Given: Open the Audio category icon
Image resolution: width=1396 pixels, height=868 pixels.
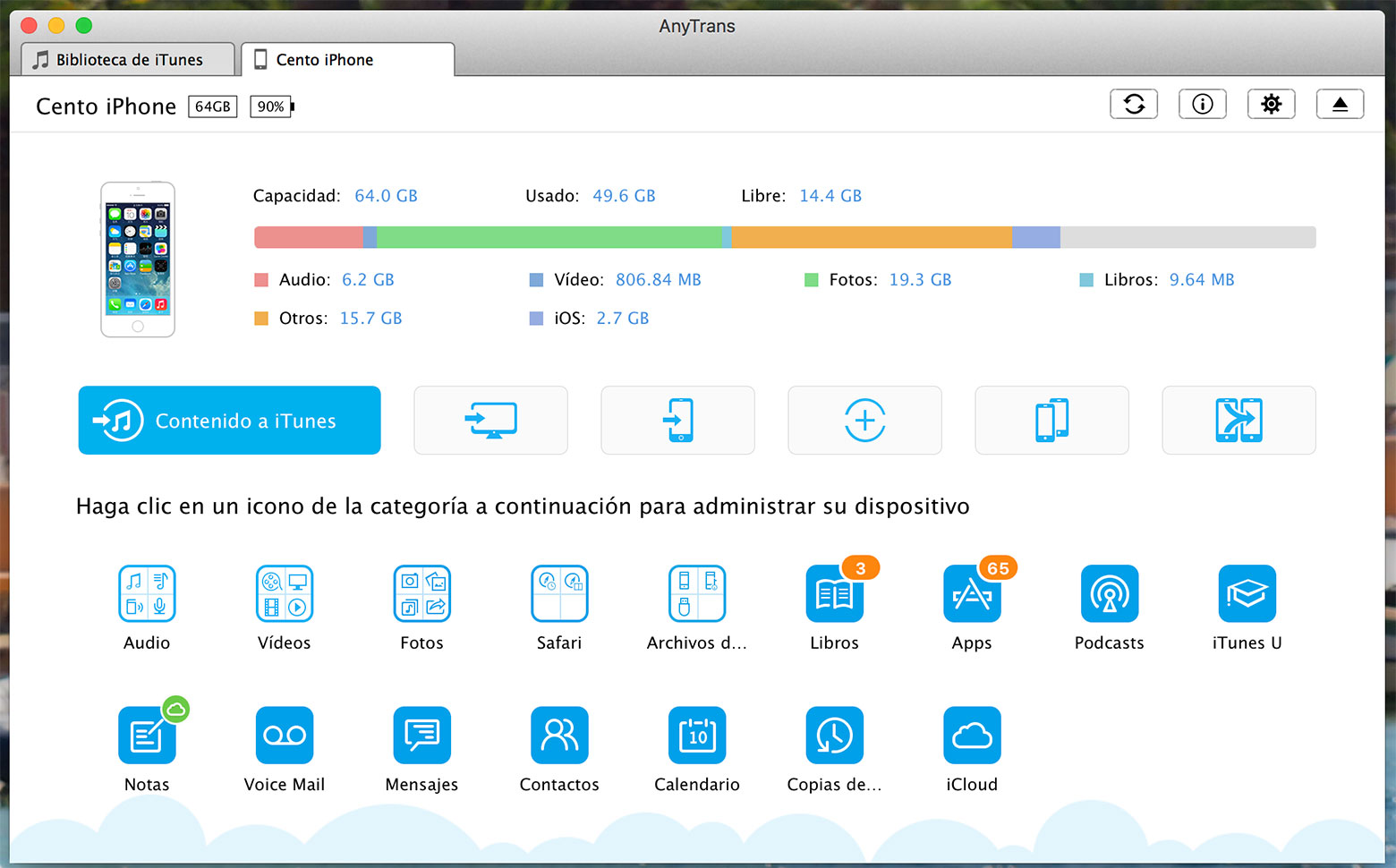Looking at the screenshot, I should click(x=147, y=594).
